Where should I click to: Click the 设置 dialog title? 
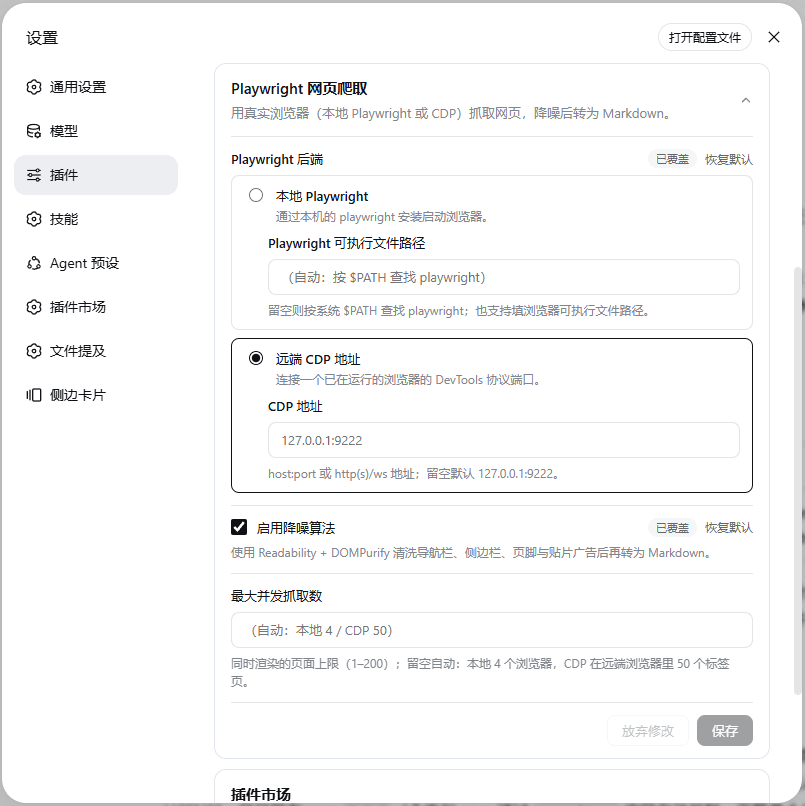pyautogui.click(x=42, y=38)
